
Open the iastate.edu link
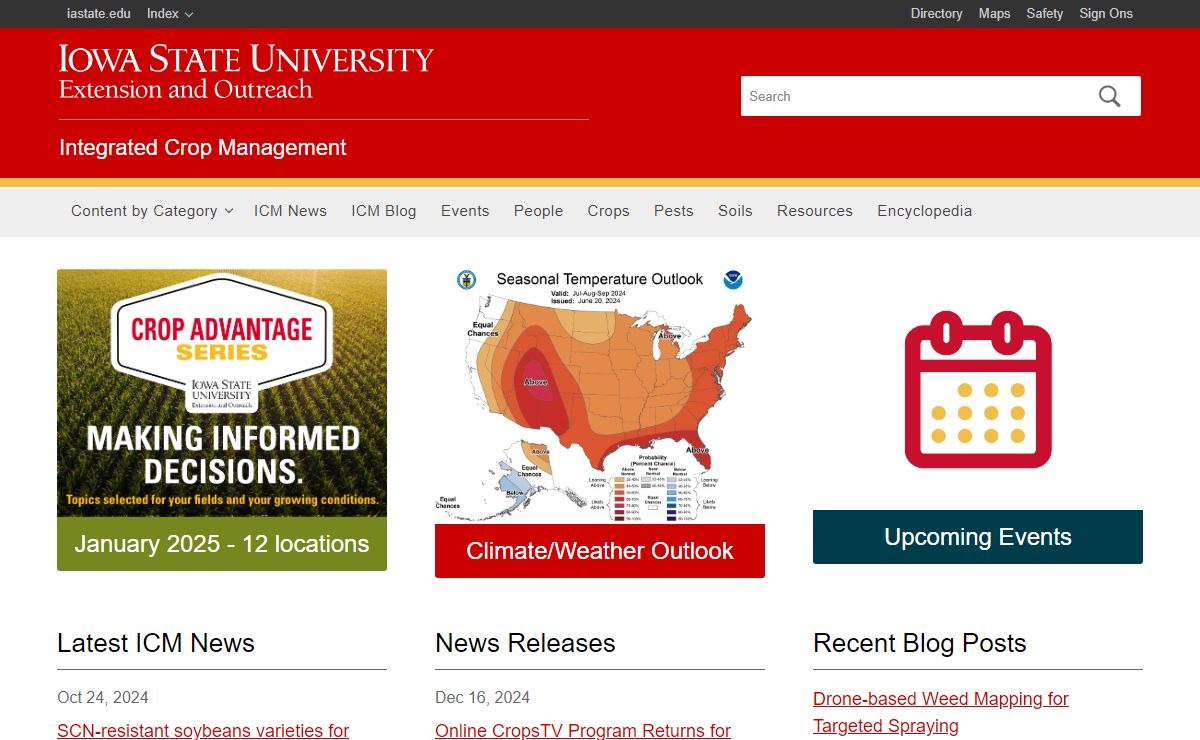tap(98, 13)
